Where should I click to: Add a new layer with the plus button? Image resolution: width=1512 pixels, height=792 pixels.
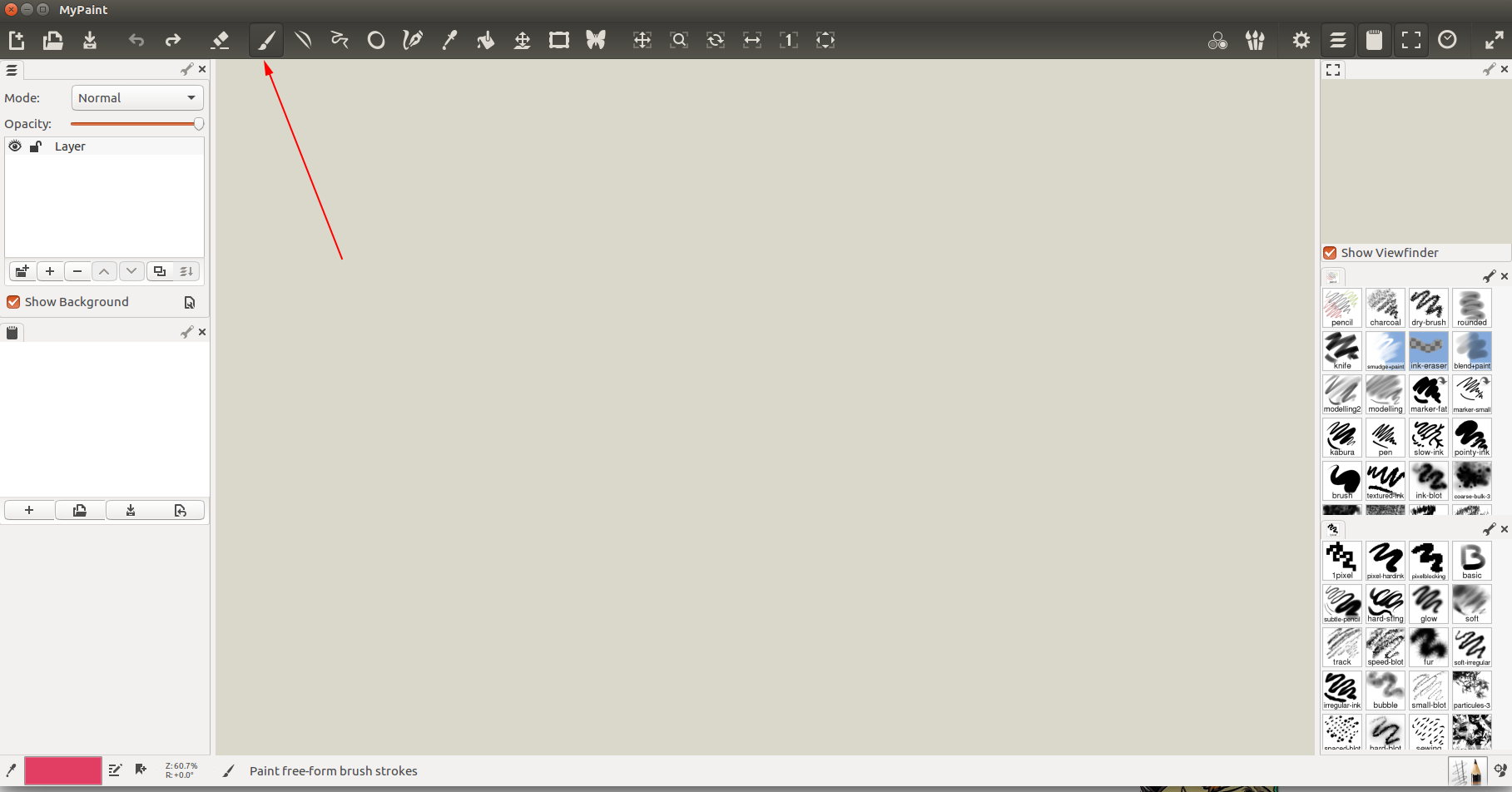click(x=50, y=271)
